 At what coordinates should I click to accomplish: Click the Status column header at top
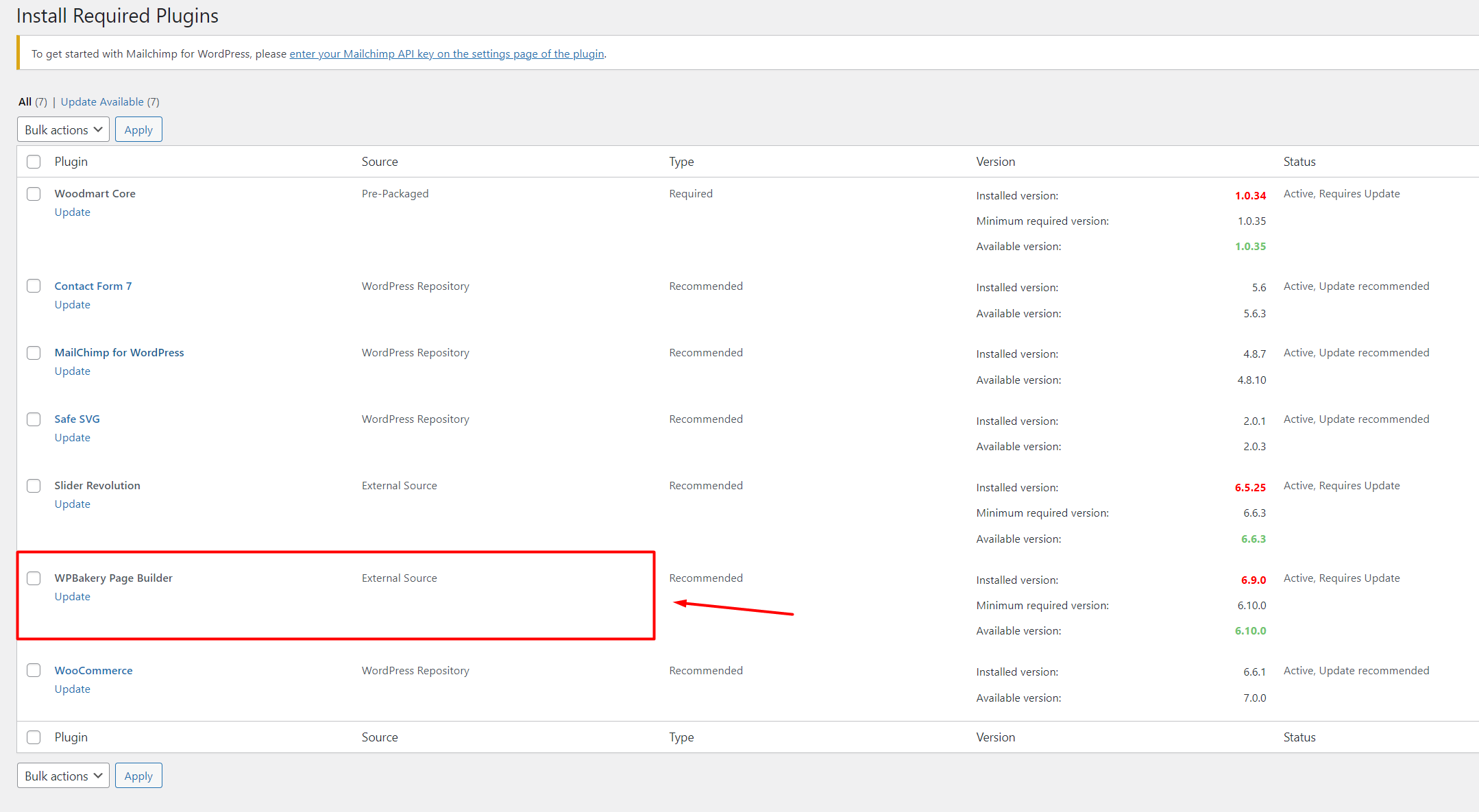[x=1299, y=162]
